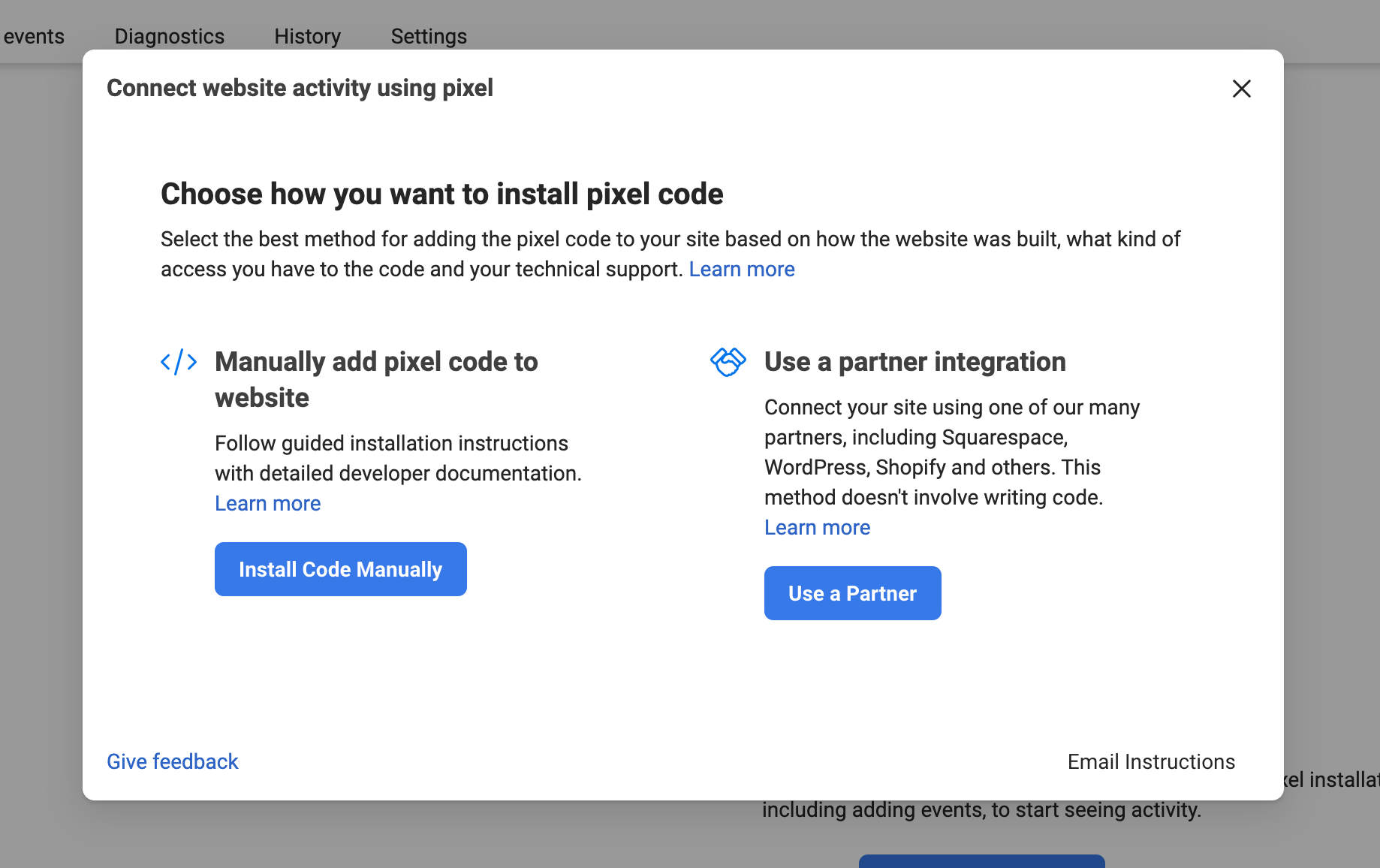Go to the Settings tab
Image resolution: width=1380 pixels, height=868 pixels.
pyautogui.click(x=429, y=36)
